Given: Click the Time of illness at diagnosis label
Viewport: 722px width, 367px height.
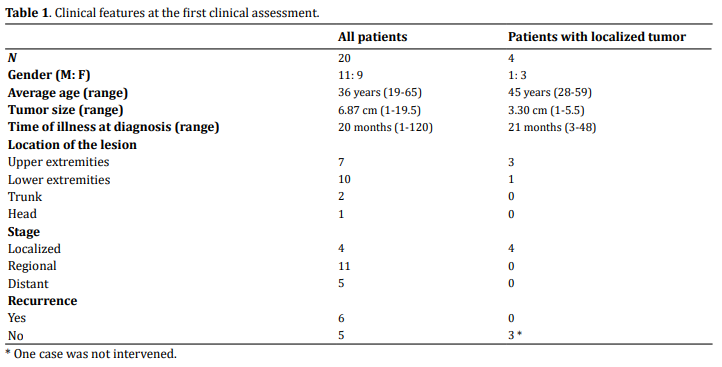Looking at the screenshot, I should click(x=113, y=127).
